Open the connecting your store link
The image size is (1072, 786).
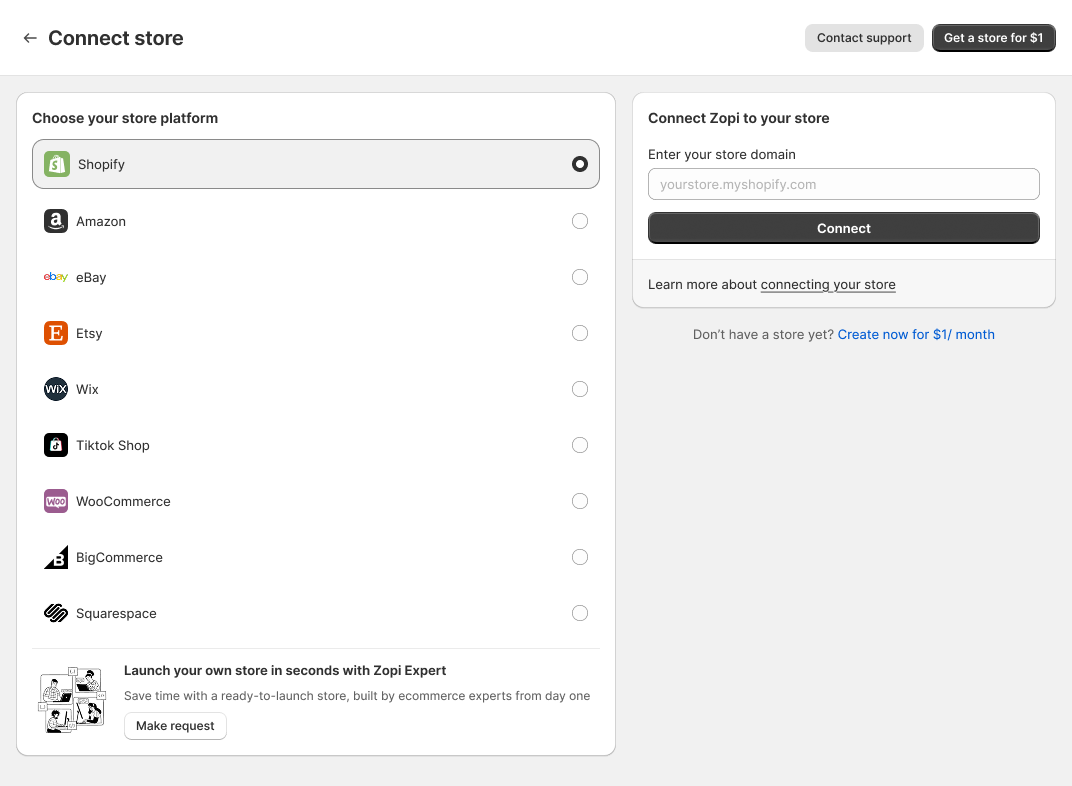(828, 285)
